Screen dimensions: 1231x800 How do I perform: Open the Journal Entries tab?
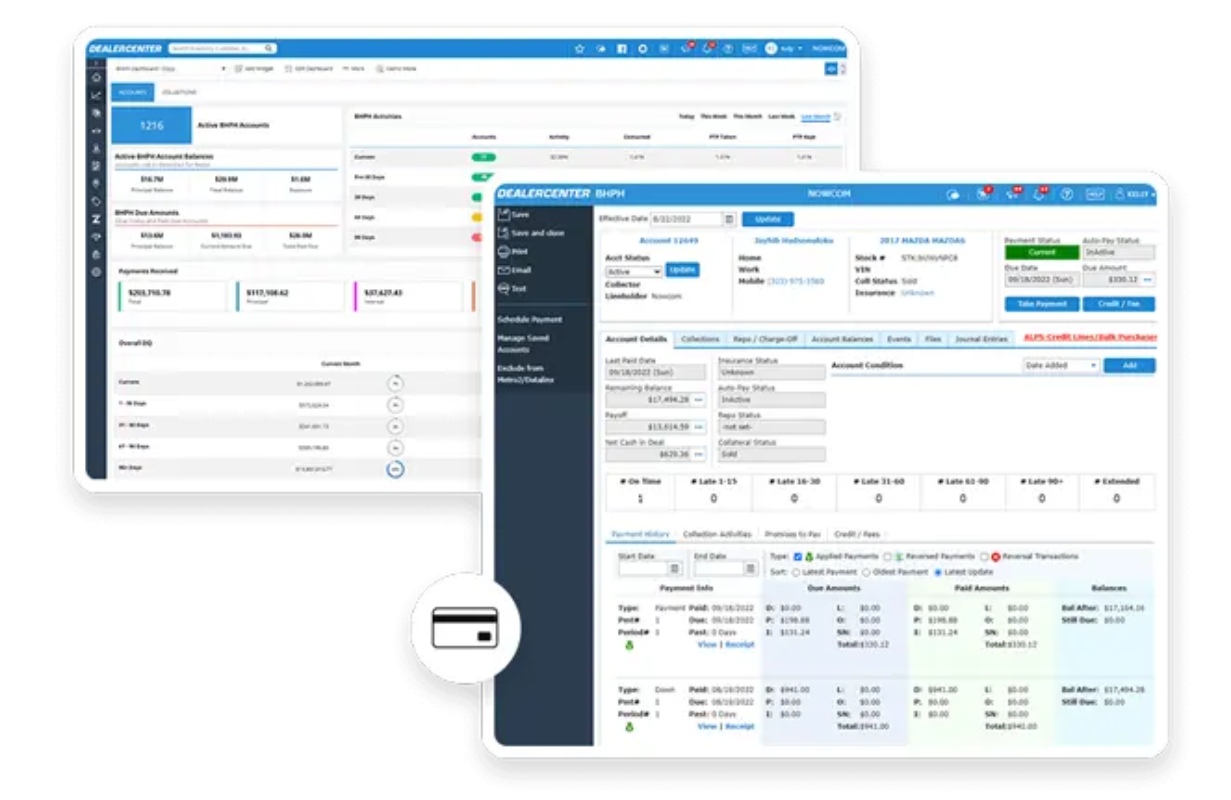[x=981, y=340]
